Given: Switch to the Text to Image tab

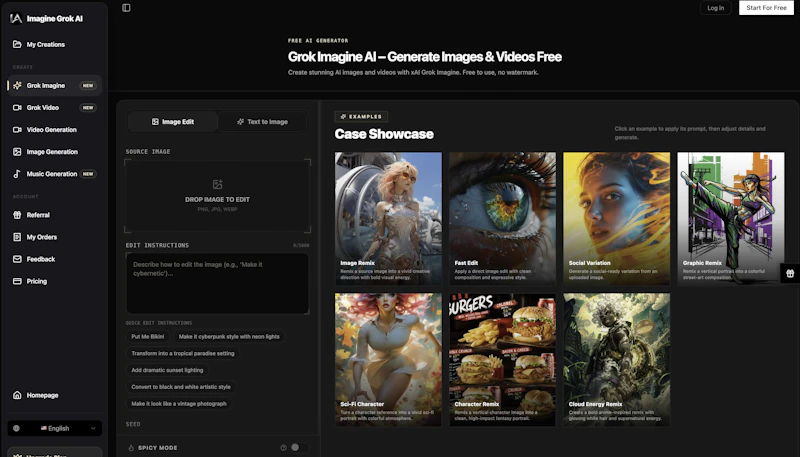Looking at the screenshot, I should click(262, 122).
